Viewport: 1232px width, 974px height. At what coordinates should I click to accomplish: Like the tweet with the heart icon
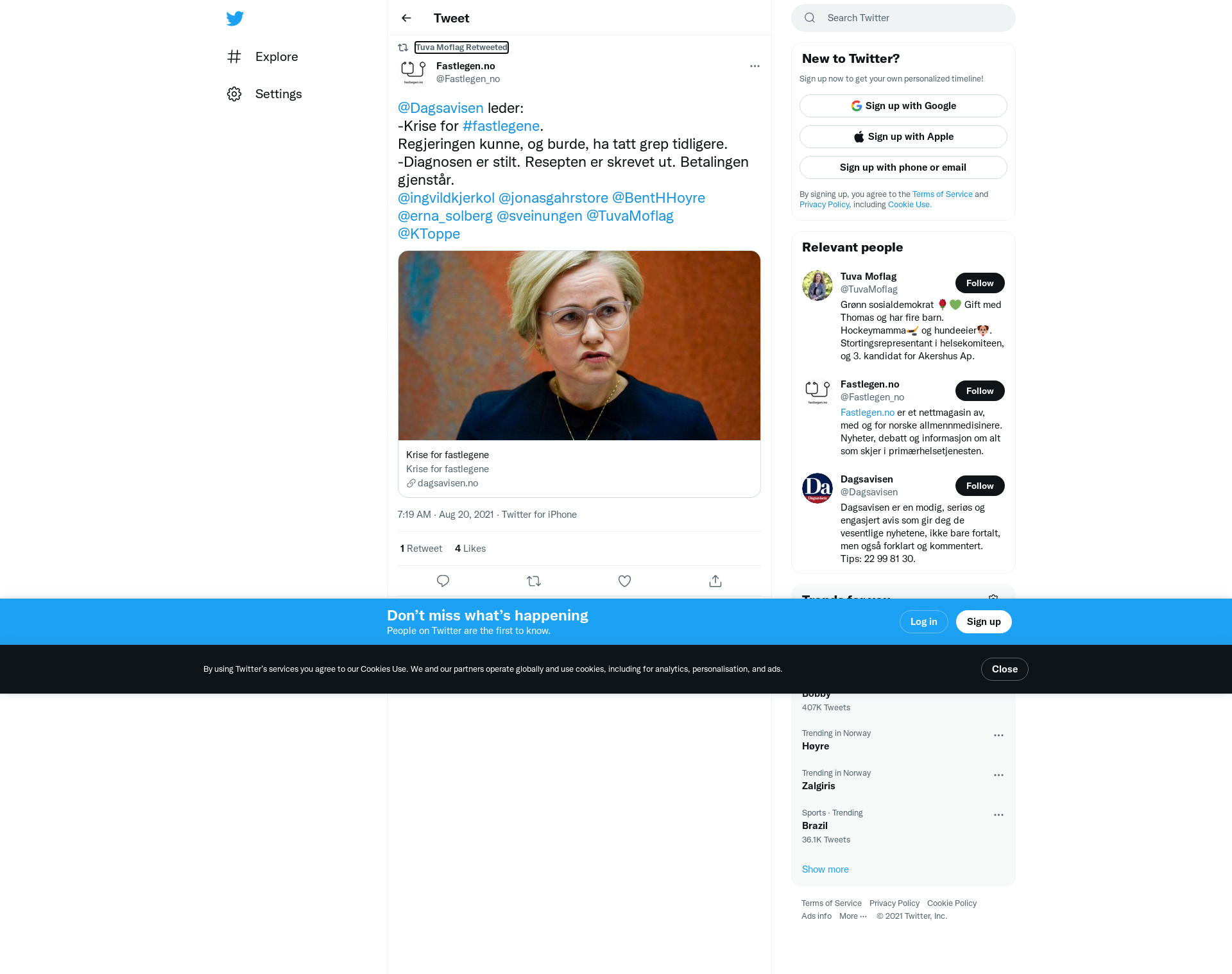point(624,581)
